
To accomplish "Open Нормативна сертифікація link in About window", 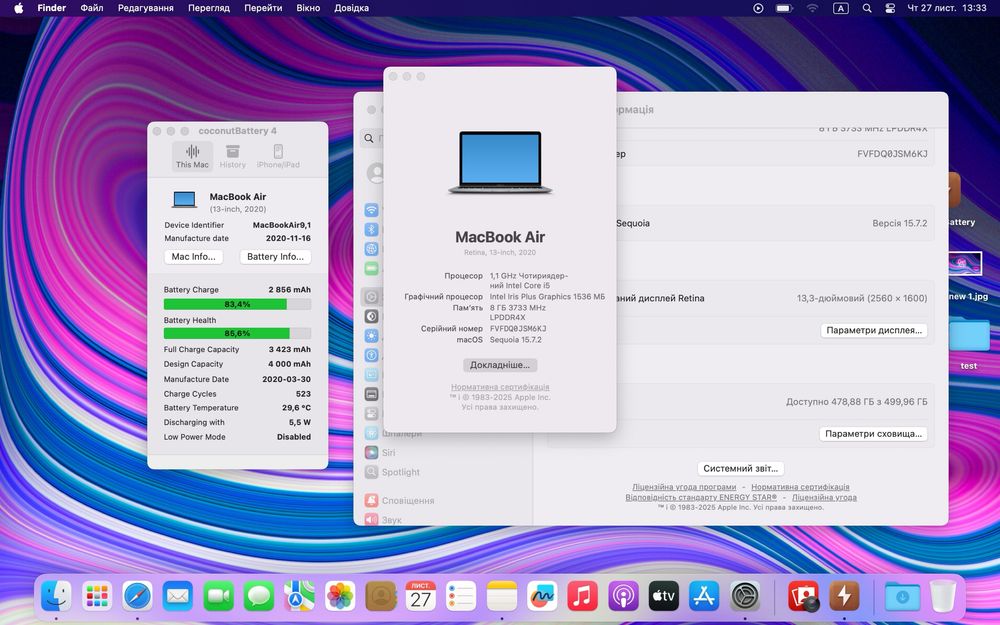I will point(500,387).
